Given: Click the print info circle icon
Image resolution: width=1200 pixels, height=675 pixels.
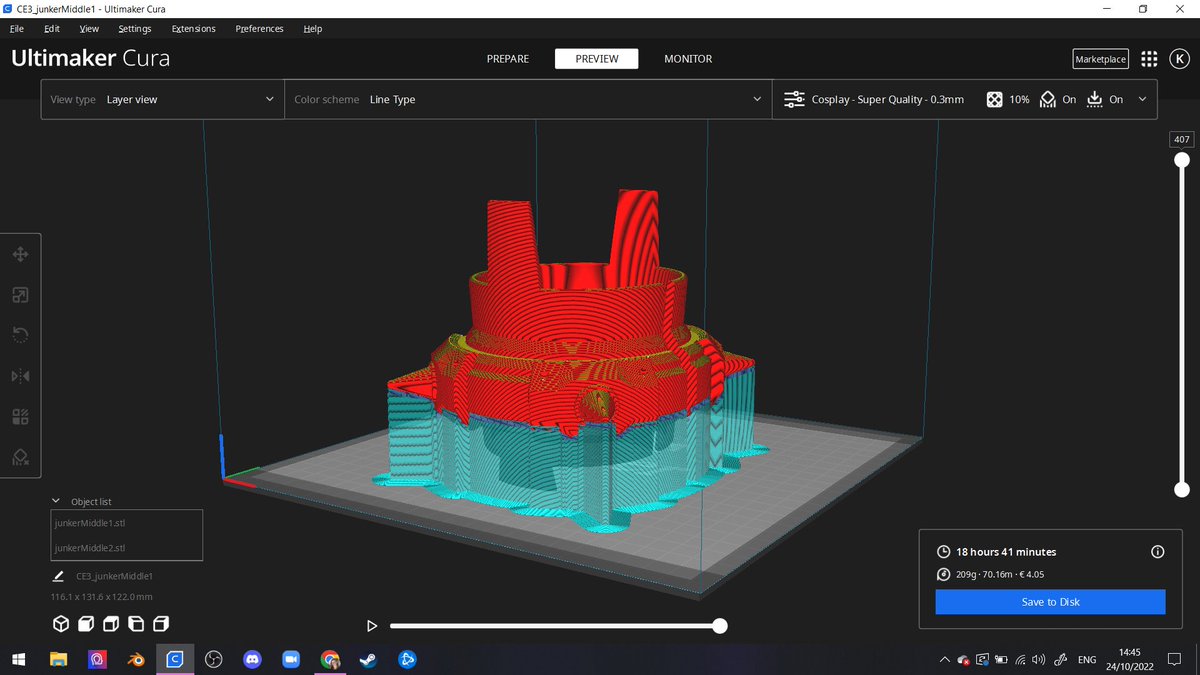Looking at the screenshot, I should pyautogui.click(x=1158, y=552).
